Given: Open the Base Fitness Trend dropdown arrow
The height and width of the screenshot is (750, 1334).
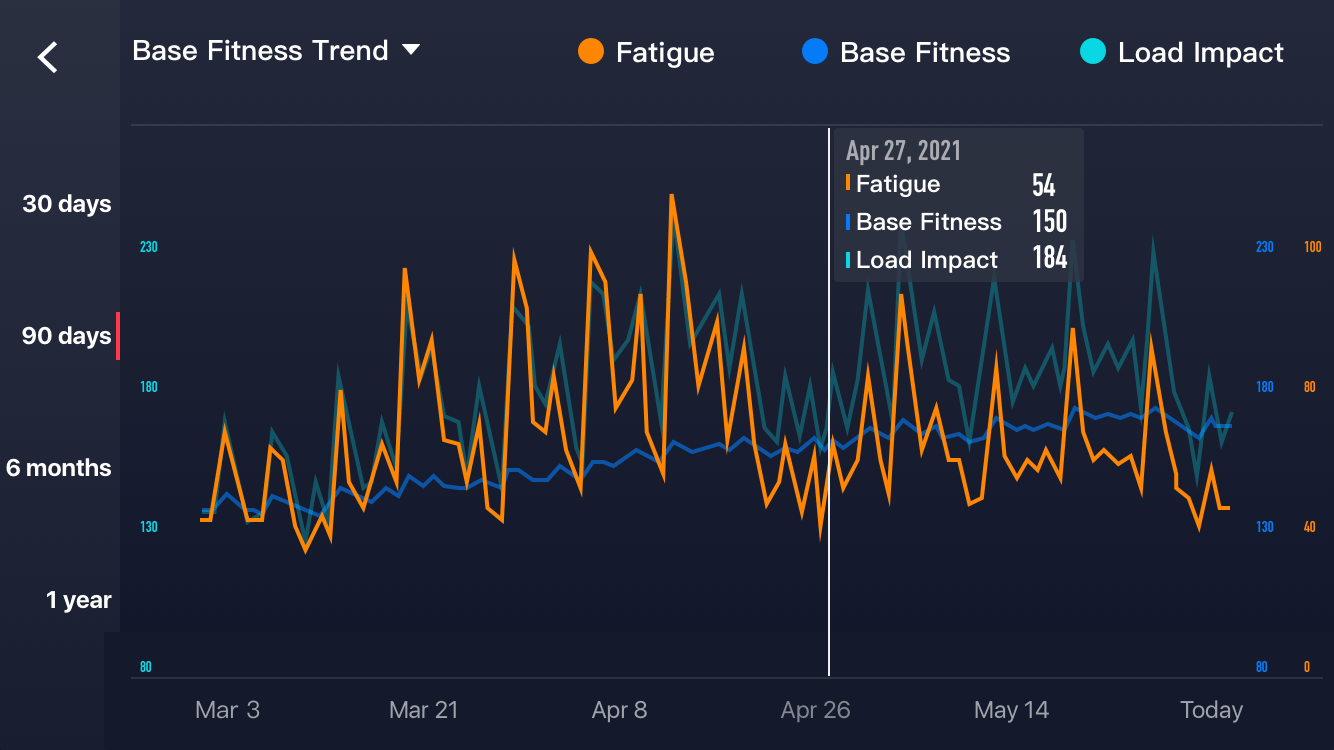Looking at the screenshot, I should click(x=411, y=49).
